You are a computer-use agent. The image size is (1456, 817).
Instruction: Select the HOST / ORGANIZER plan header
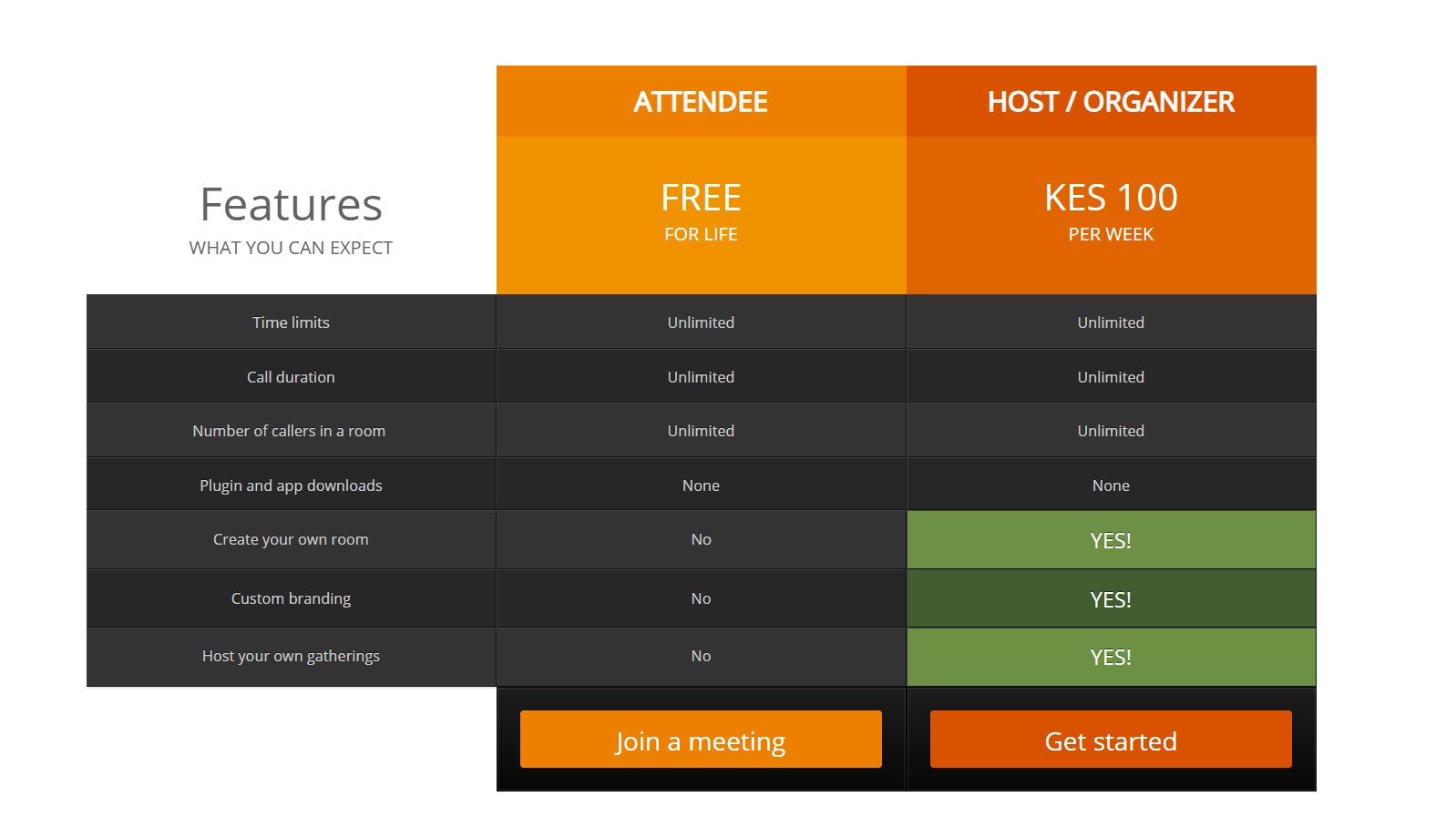pyautogui.click(x=1111, y=101)
